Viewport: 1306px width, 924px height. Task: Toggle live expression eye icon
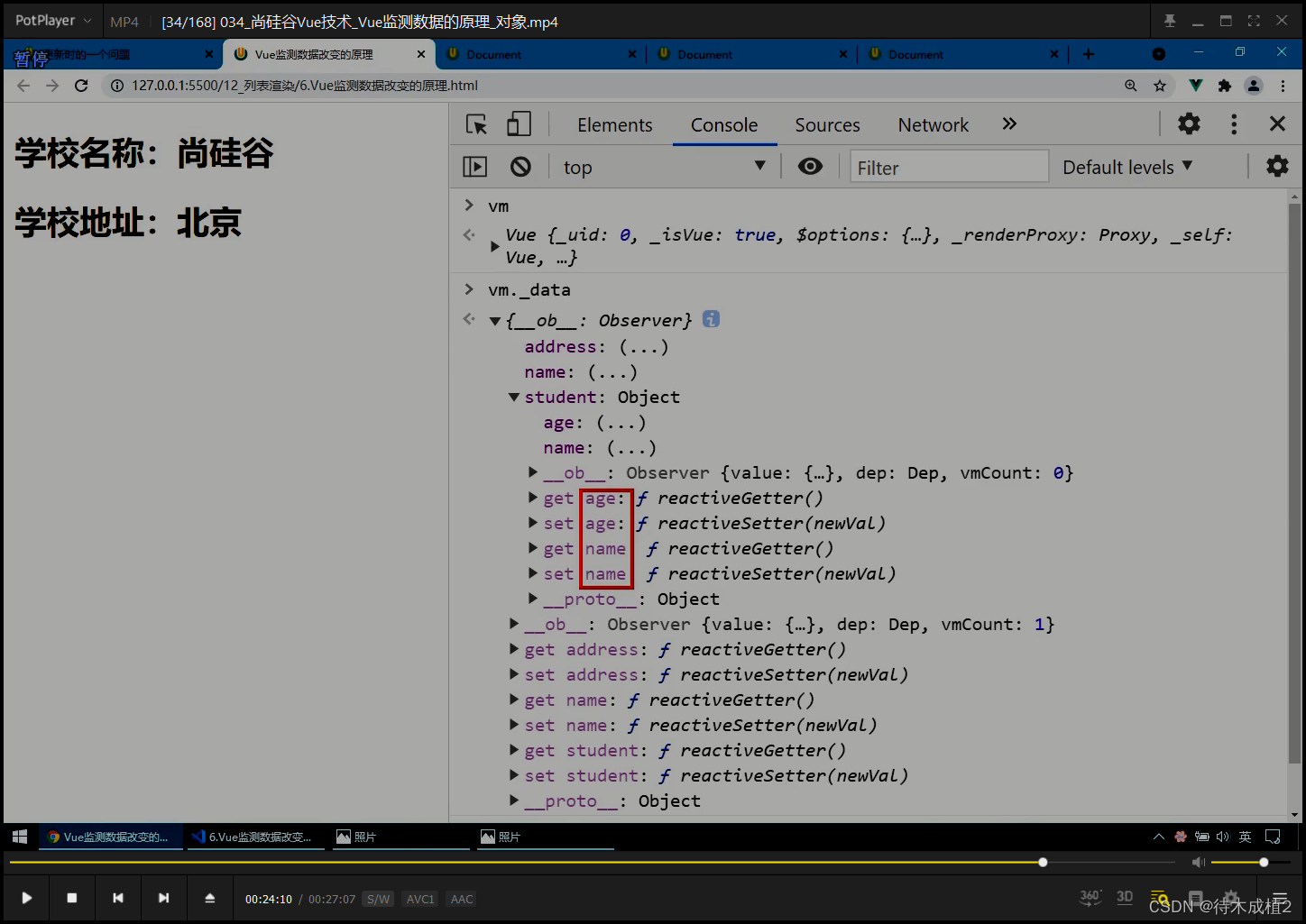pyautogui.click(x=810, y=167)
